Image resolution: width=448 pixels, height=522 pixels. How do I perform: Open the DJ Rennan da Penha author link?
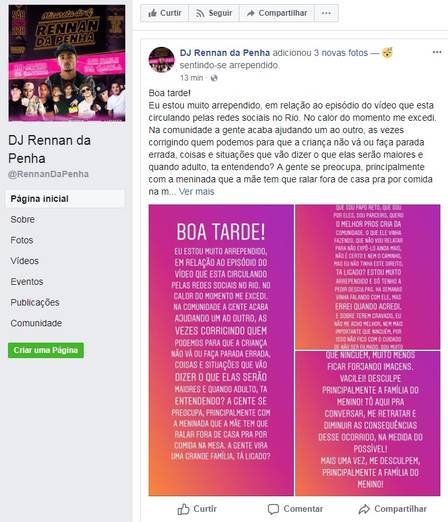click(x=225, y=53)
